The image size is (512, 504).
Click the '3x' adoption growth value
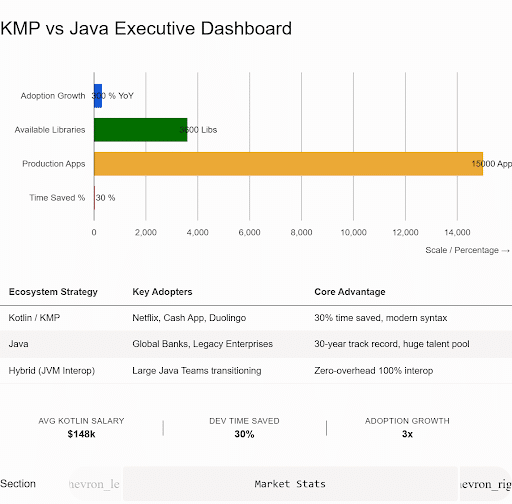click(x=407, y=434)
